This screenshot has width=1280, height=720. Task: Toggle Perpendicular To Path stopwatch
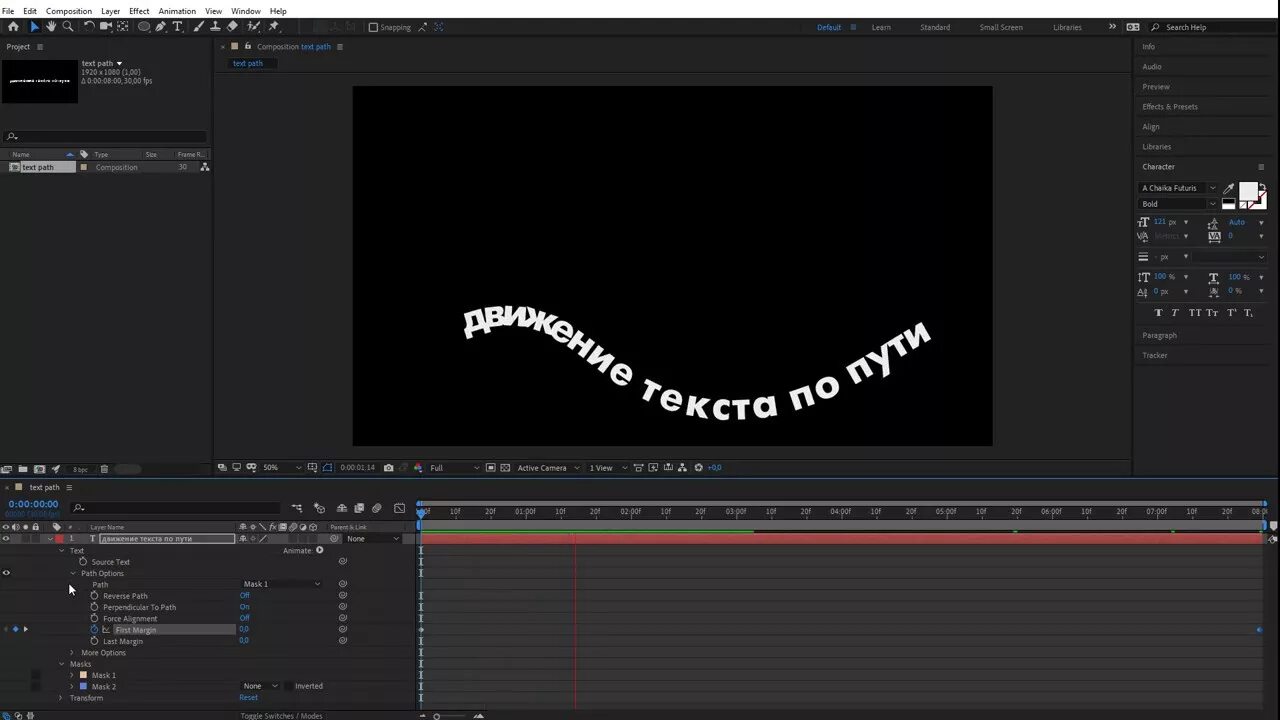pyautogui.click(x=94, y=607)
